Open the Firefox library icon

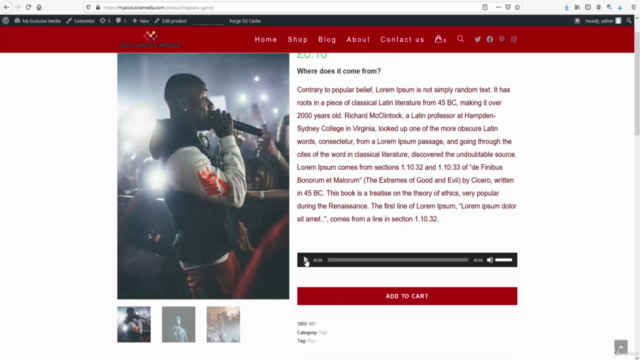(577, 7)
